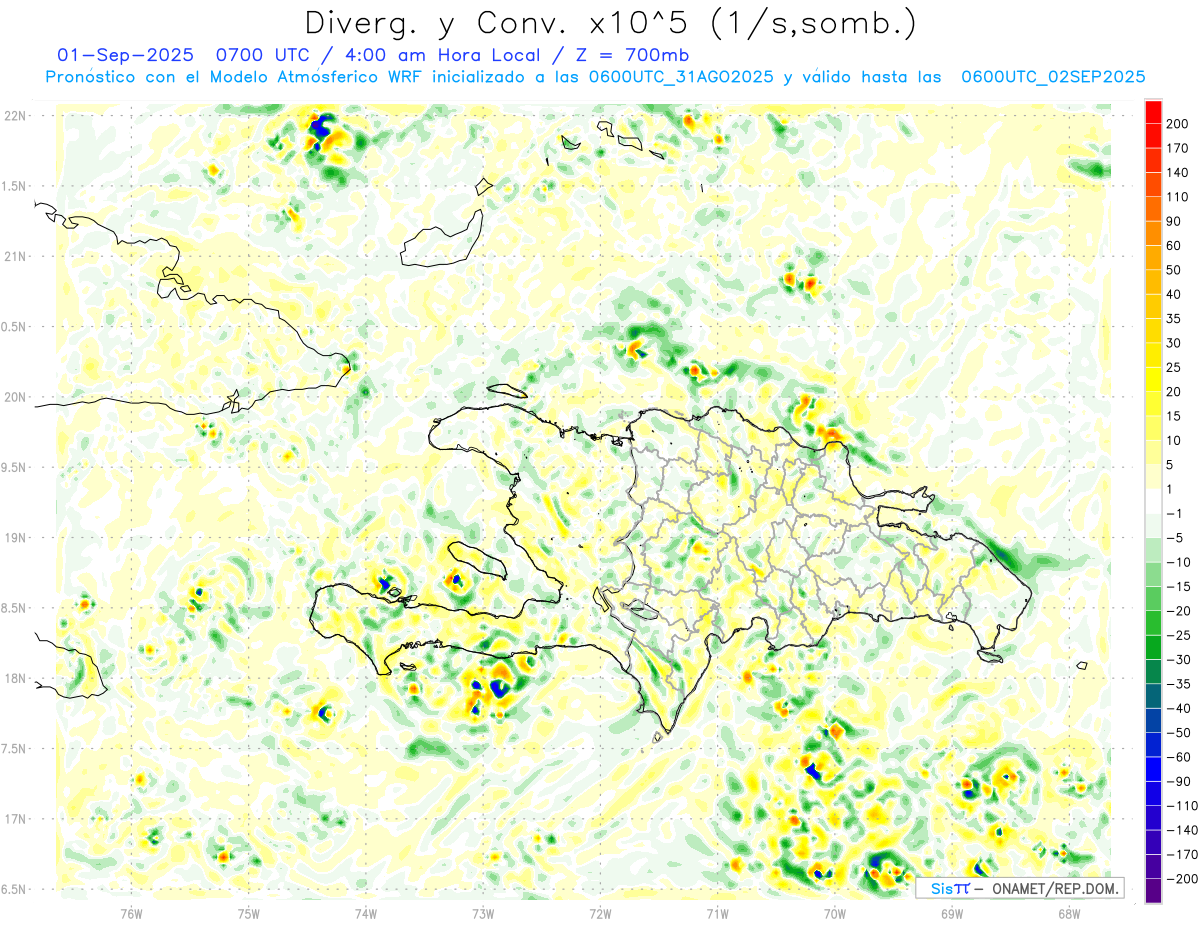Click the '9.5N' latitude label

tap(15, 468)
